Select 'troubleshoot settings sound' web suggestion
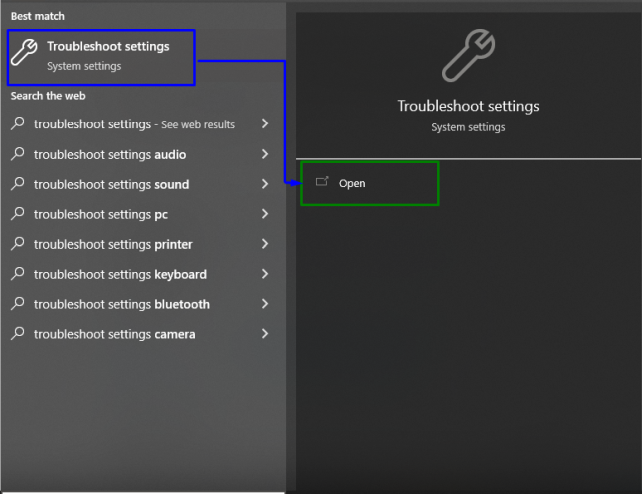Viewport: 642px width, 494px height. (x=111, y=184)
